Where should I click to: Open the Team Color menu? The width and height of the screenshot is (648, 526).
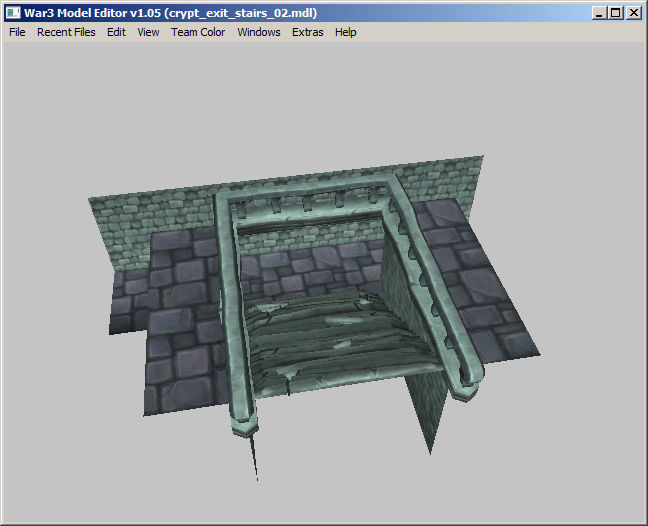pos(198,32)
